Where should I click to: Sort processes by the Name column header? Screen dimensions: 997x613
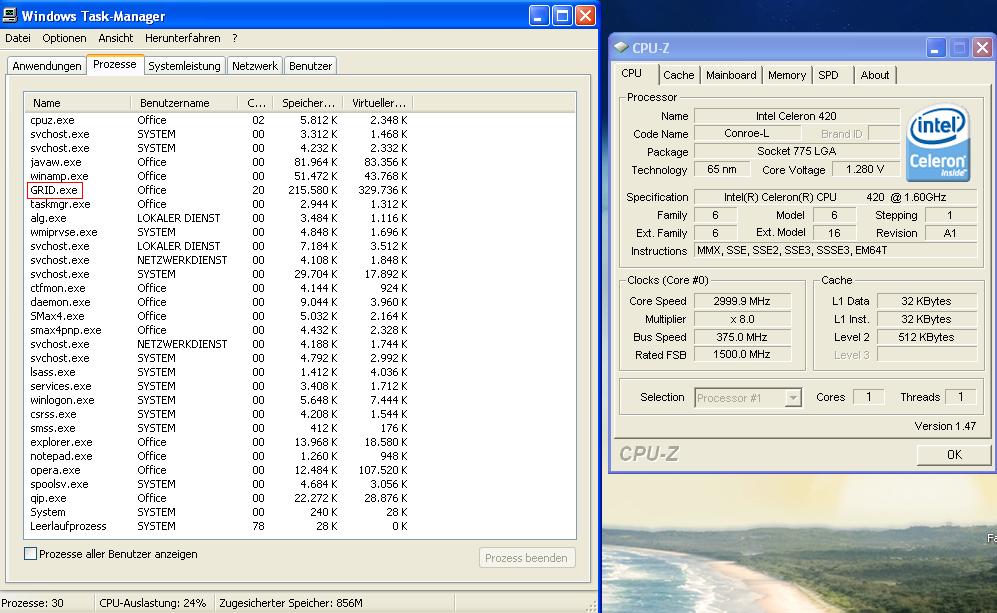coord(78,103)
